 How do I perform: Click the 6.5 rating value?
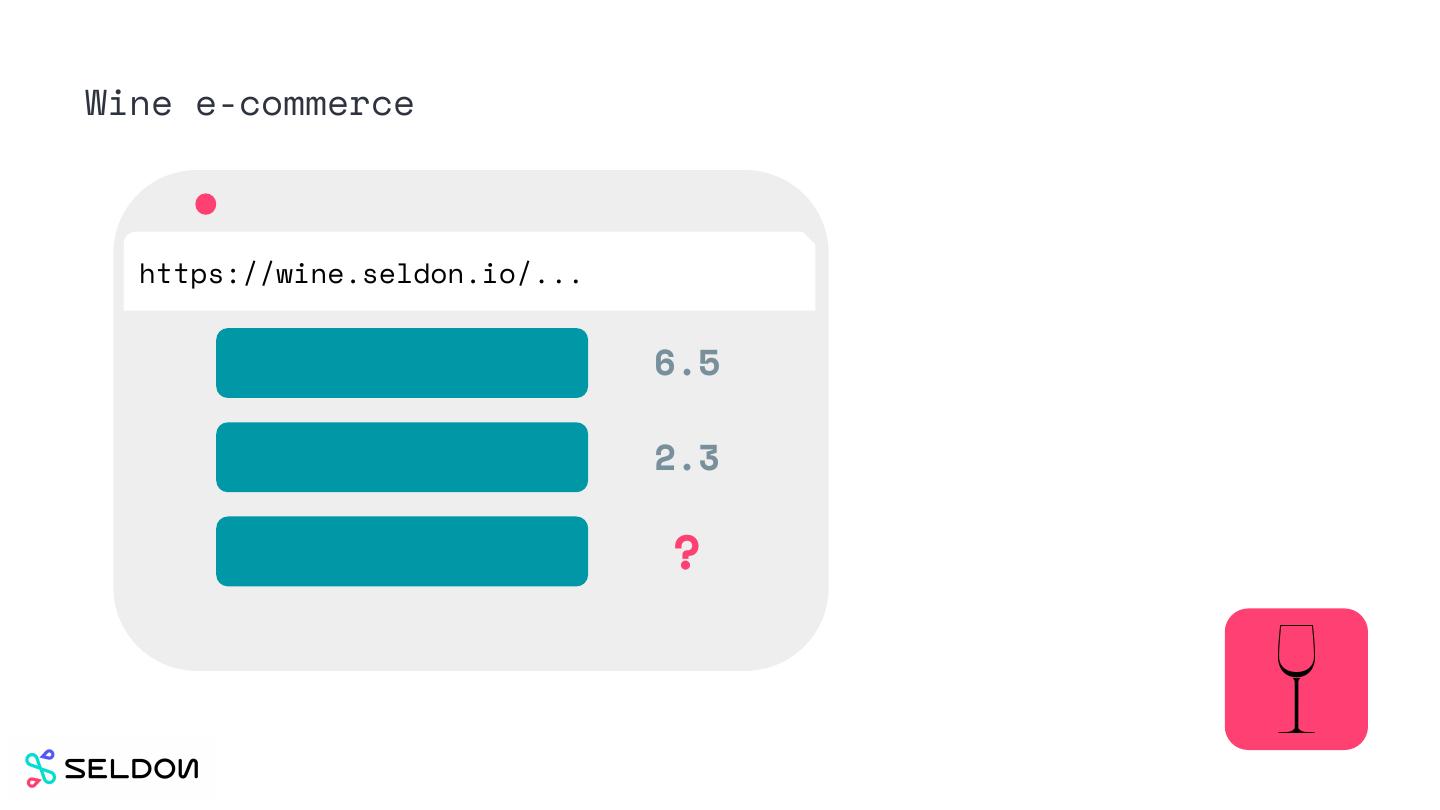686,363
